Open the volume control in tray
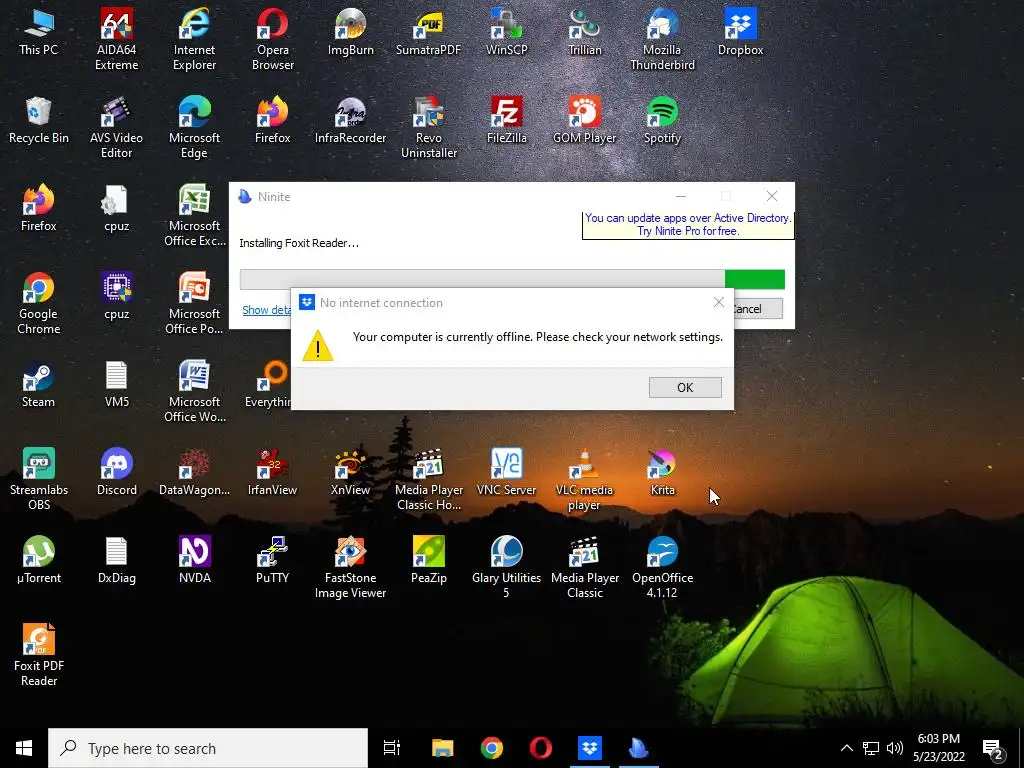 coord(895,748)
